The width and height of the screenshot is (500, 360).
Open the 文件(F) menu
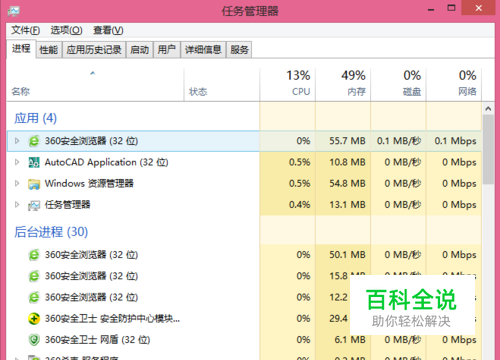pos(26,30)
